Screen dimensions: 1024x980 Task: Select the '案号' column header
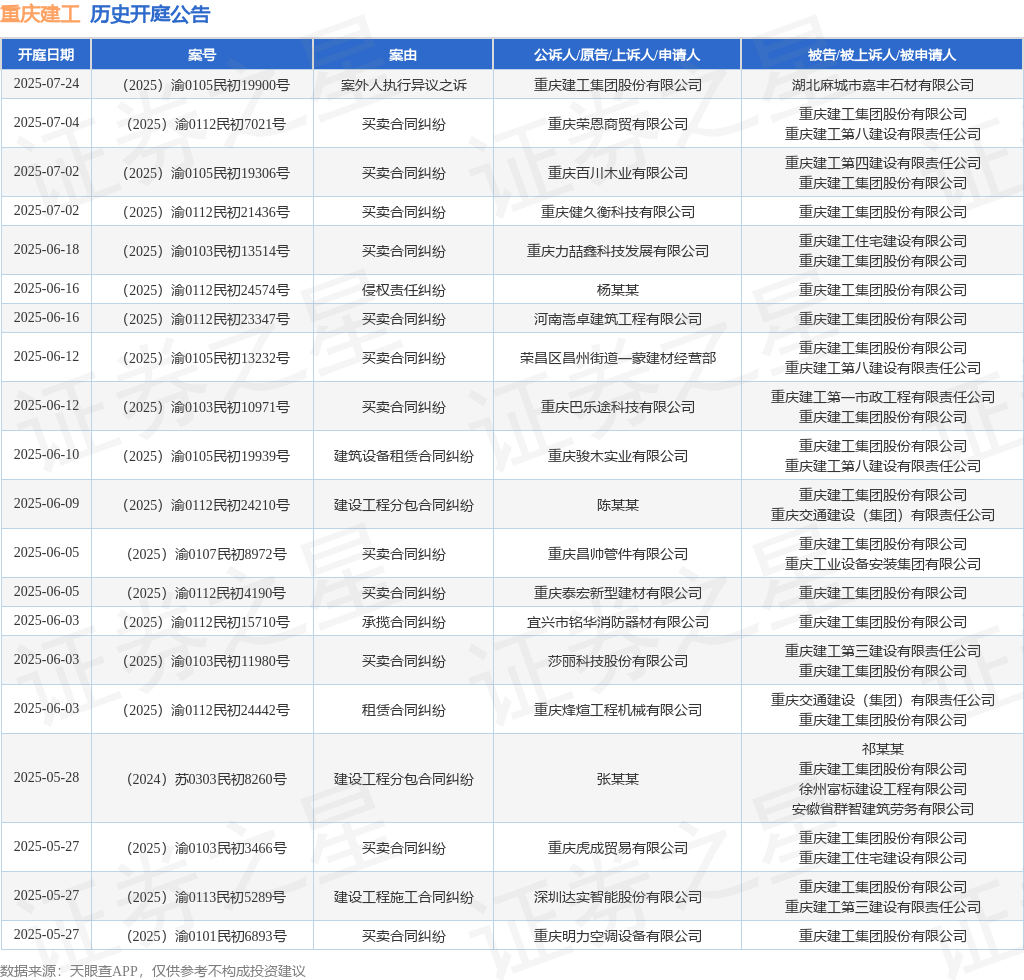(x=202, y=55)
